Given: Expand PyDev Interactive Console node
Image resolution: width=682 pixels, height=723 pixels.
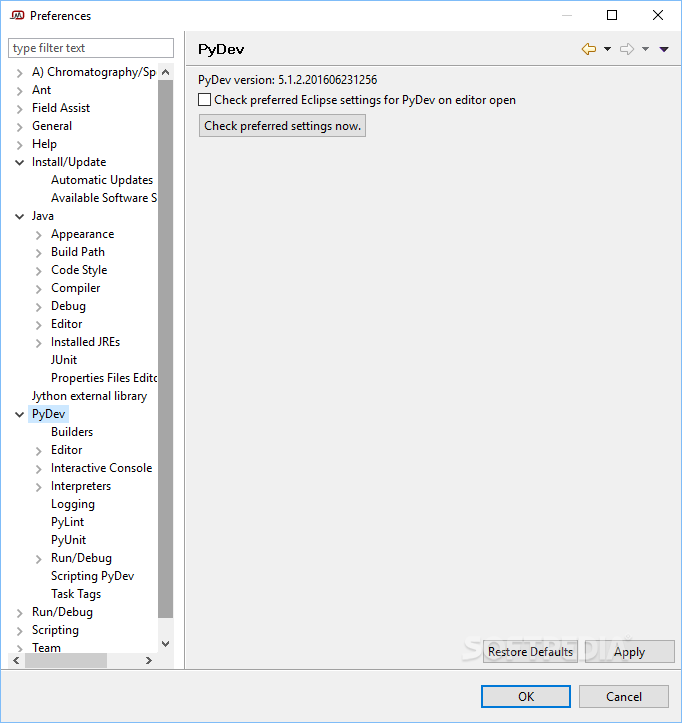Looking at the screenshot, I should 39,469.
